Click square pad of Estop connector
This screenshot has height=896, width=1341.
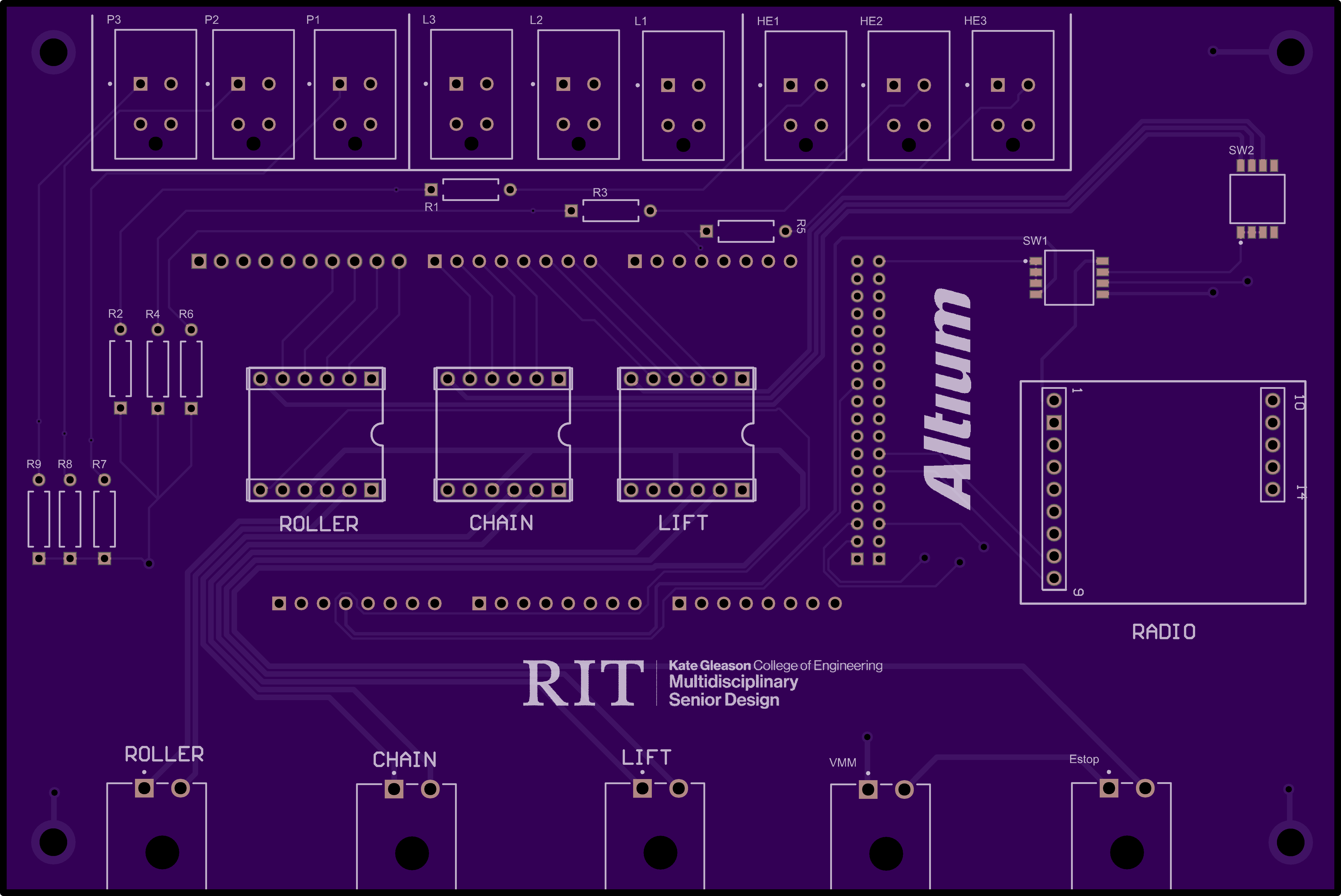(1109, 789)
